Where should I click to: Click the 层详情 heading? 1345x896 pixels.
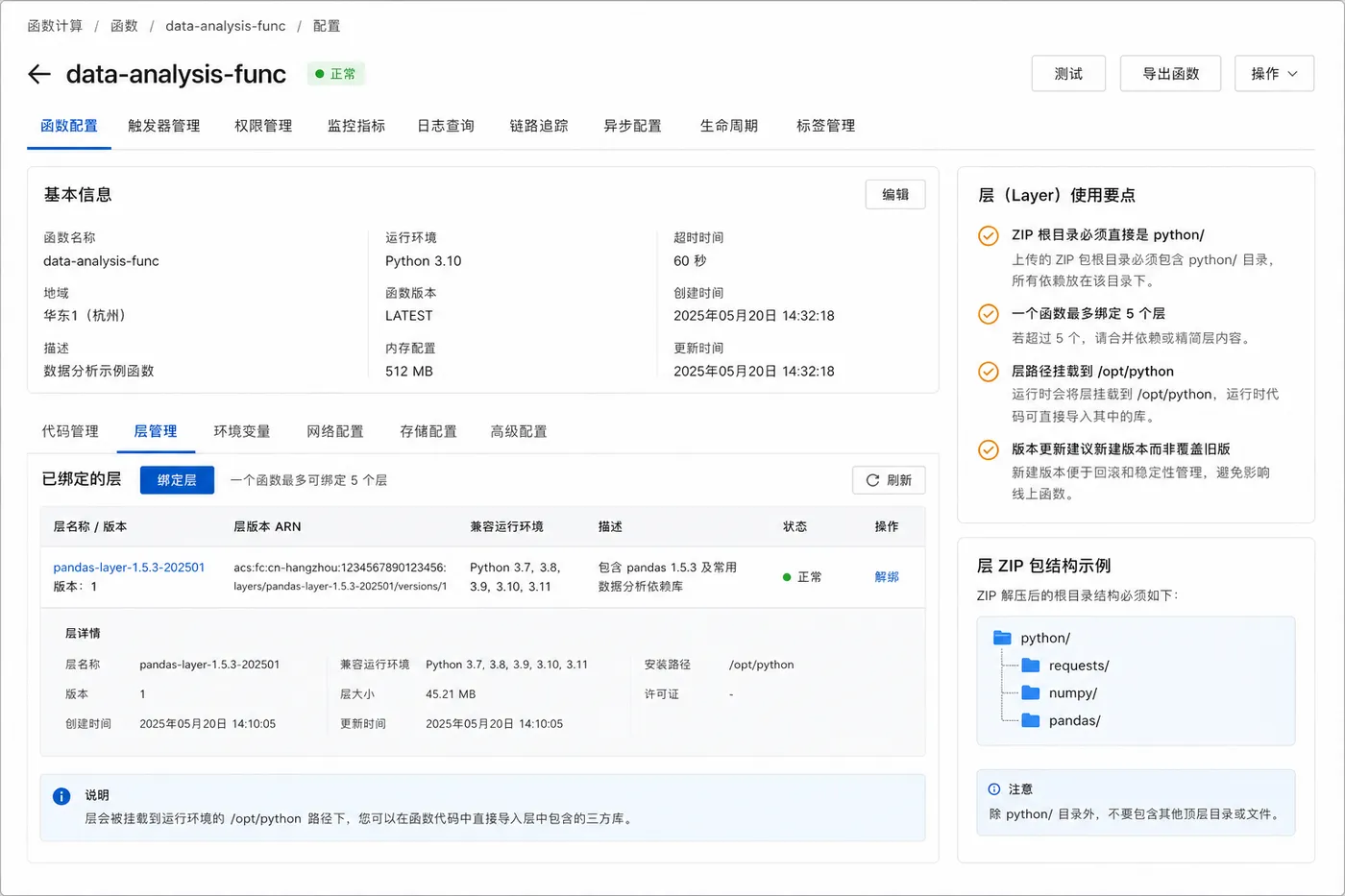[83, 634]
